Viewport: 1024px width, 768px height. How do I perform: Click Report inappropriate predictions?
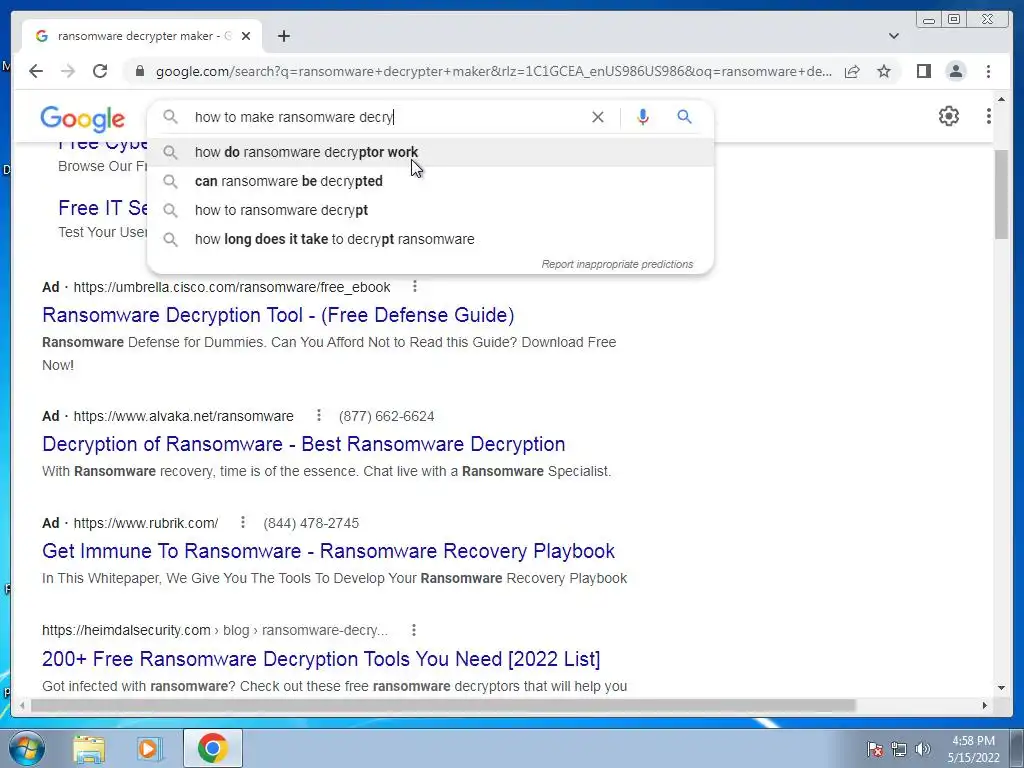617,264
